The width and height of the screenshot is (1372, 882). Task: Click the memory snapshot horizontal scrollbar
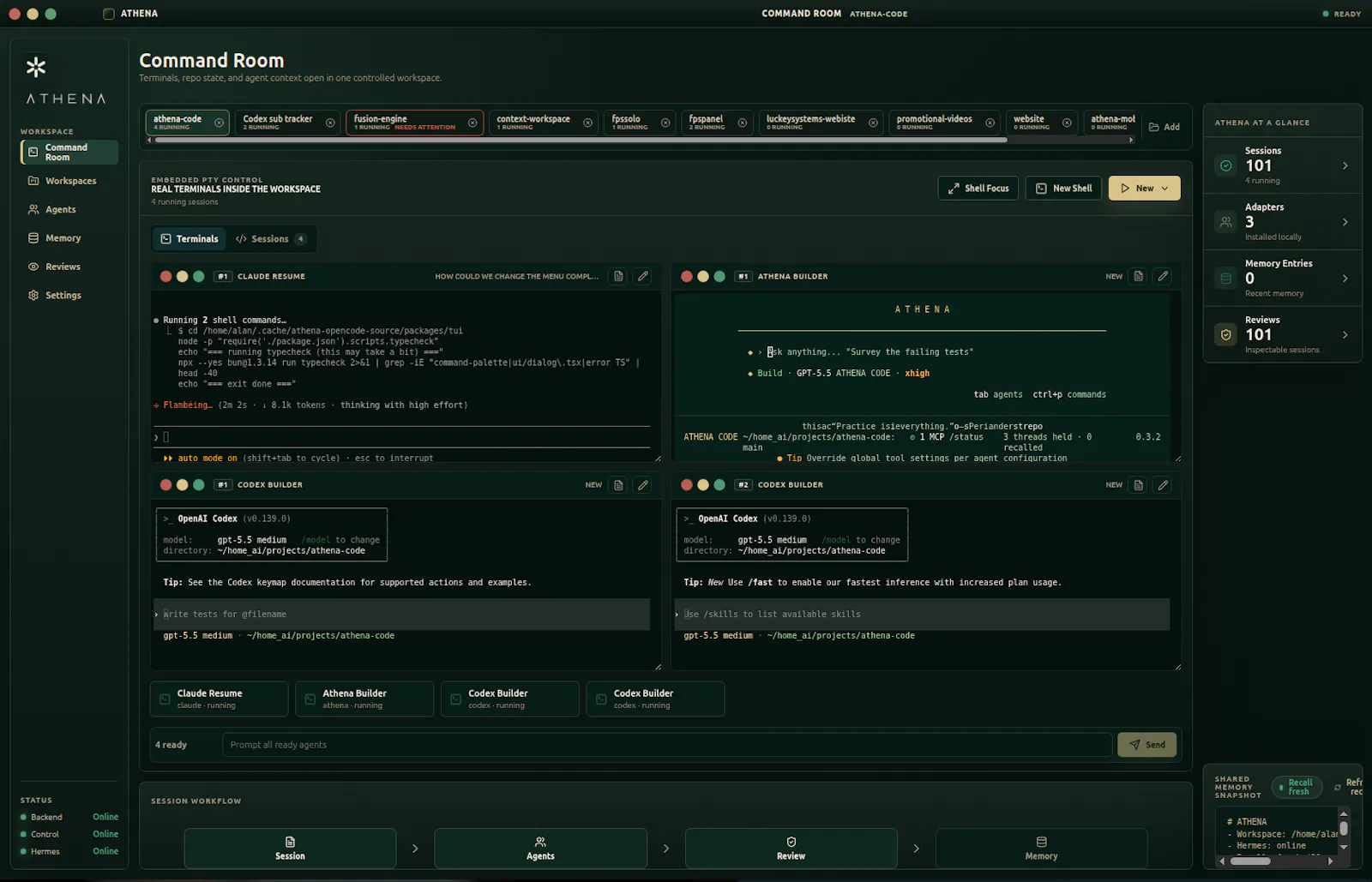pyautogui.click(x=1250, y=861)
